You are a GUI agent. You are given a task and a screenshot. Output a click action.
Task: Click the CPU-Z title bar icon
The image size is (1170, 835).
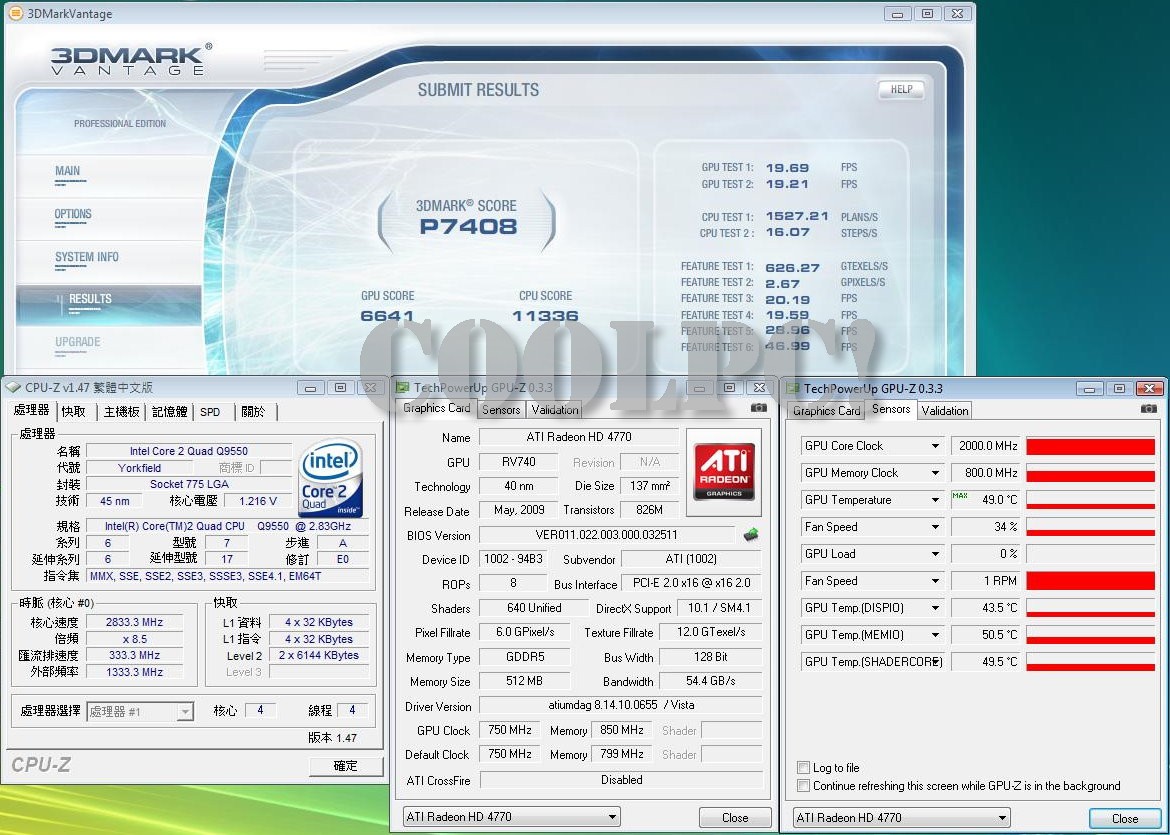[x=13, y=387]
